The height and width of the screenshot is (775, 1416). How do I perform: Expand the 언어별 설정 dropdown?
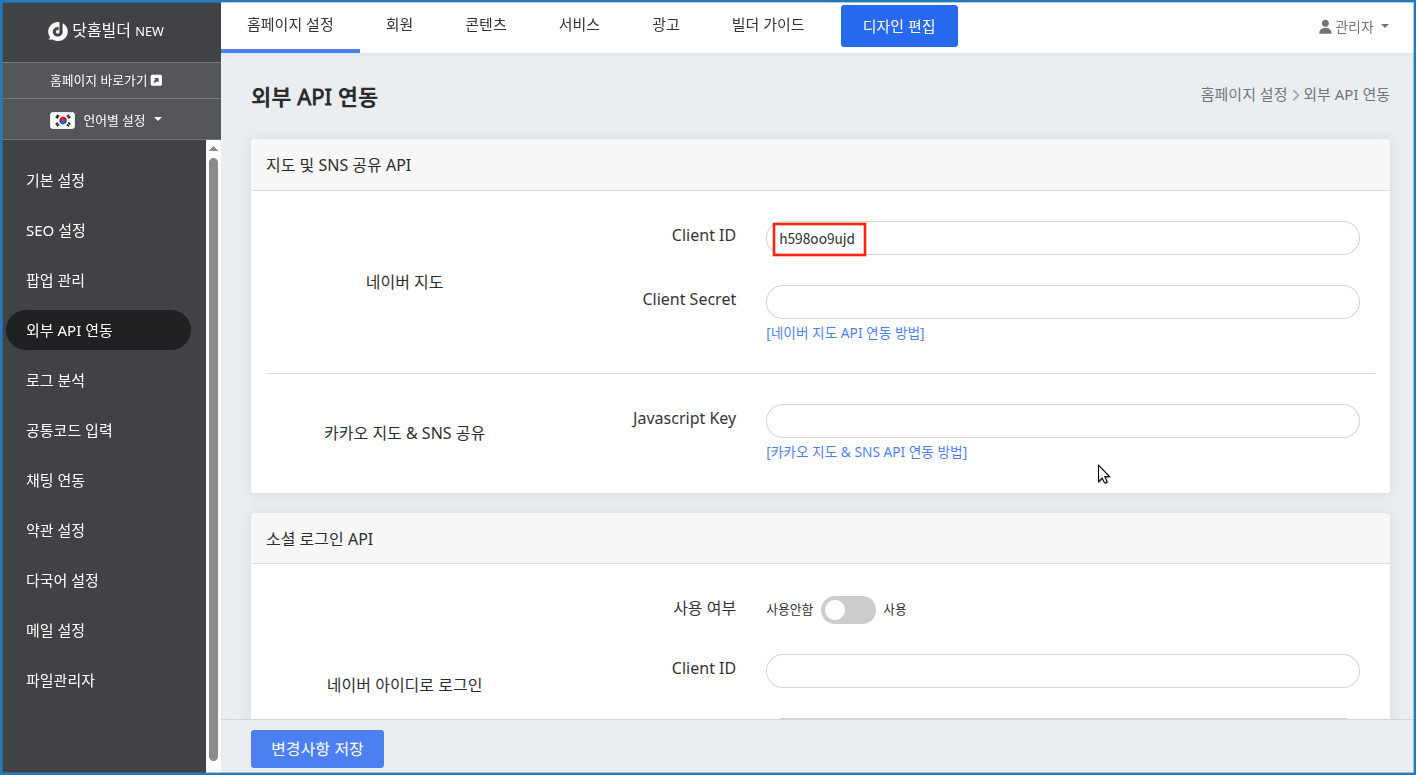point(158,120)
